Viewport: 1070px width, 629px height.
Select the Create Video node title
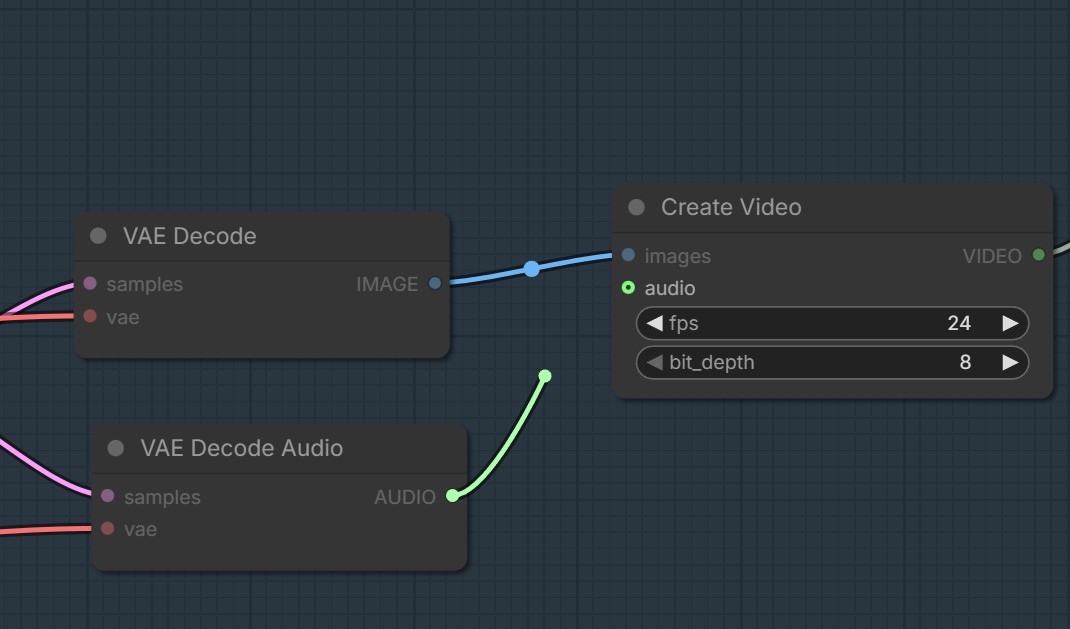731,207
